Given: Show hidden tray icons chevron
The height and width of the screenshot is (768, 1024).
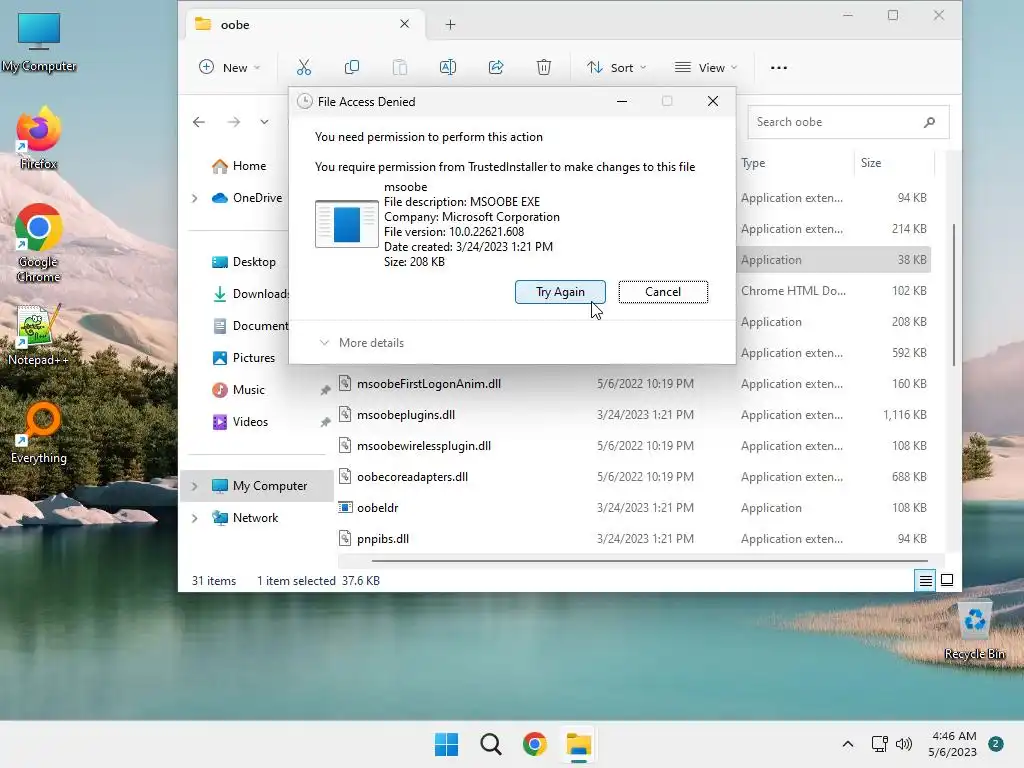Looking at the screenshot, I should 848,744.
